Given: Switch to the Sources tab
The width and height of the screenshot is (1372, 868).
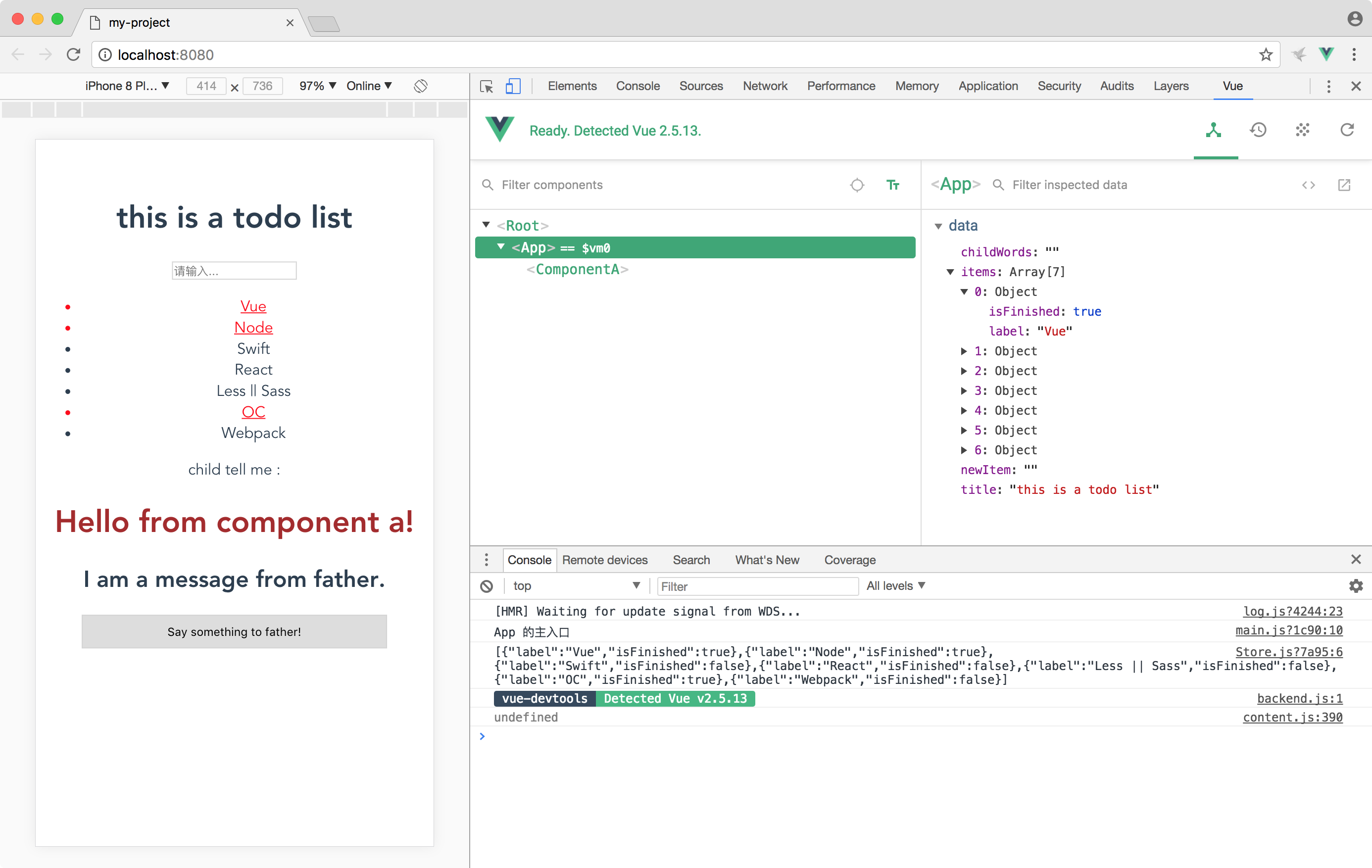Looking at the screenshot, I should coord(701,86).
